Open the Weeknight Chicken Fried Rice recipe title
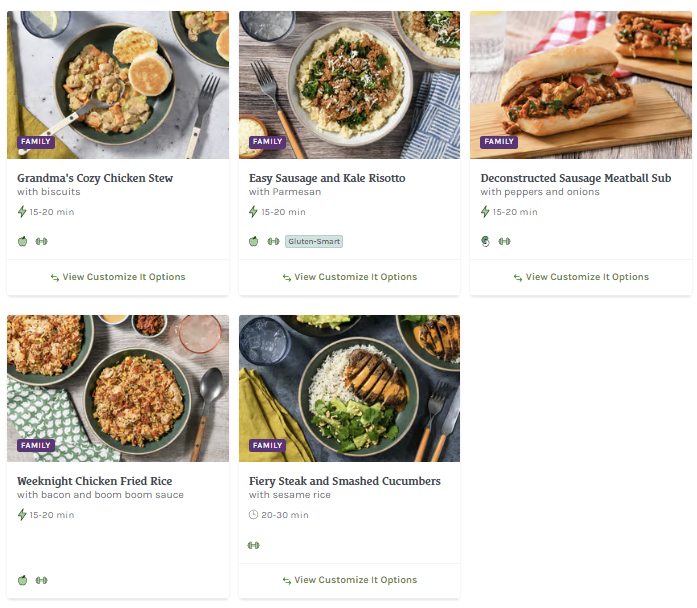This screenshot has height=608, width=697. (95, 481)
